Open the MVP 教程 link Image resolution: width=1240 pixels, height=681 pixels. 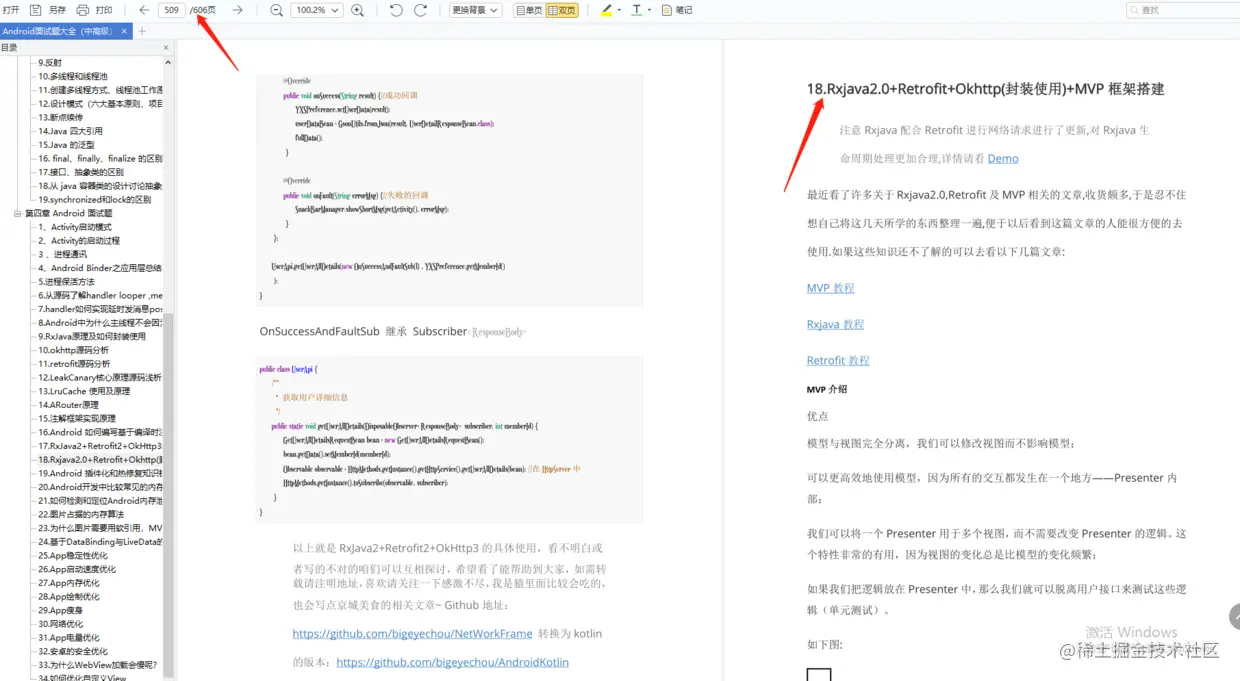pos(831,288)
